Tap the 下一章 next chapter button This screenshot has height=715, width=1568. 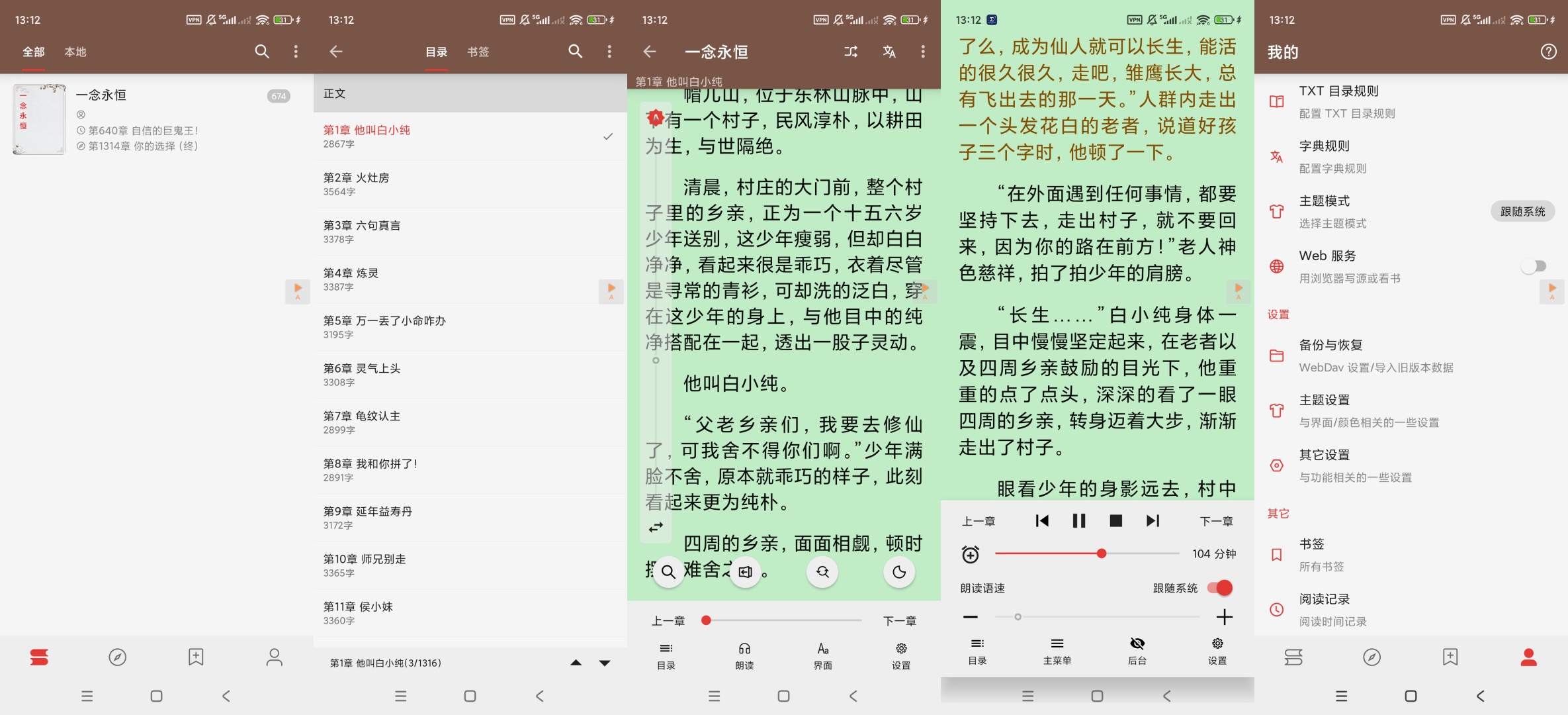click(900, 620)
